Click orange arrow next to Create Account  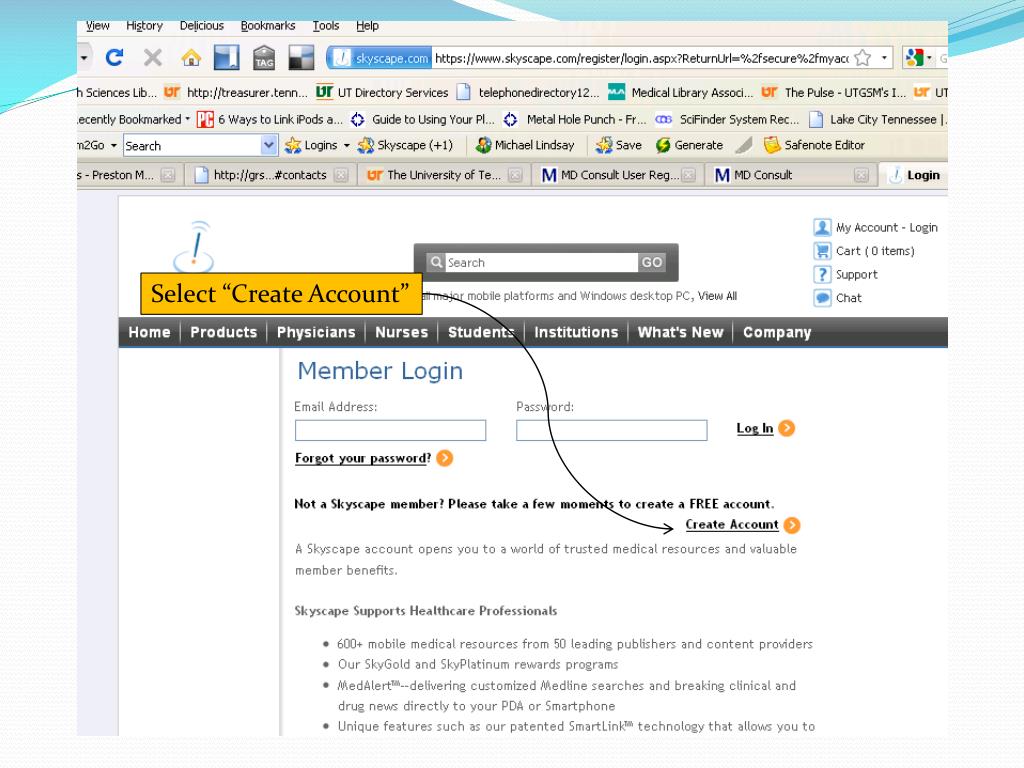tap(792, 524)
